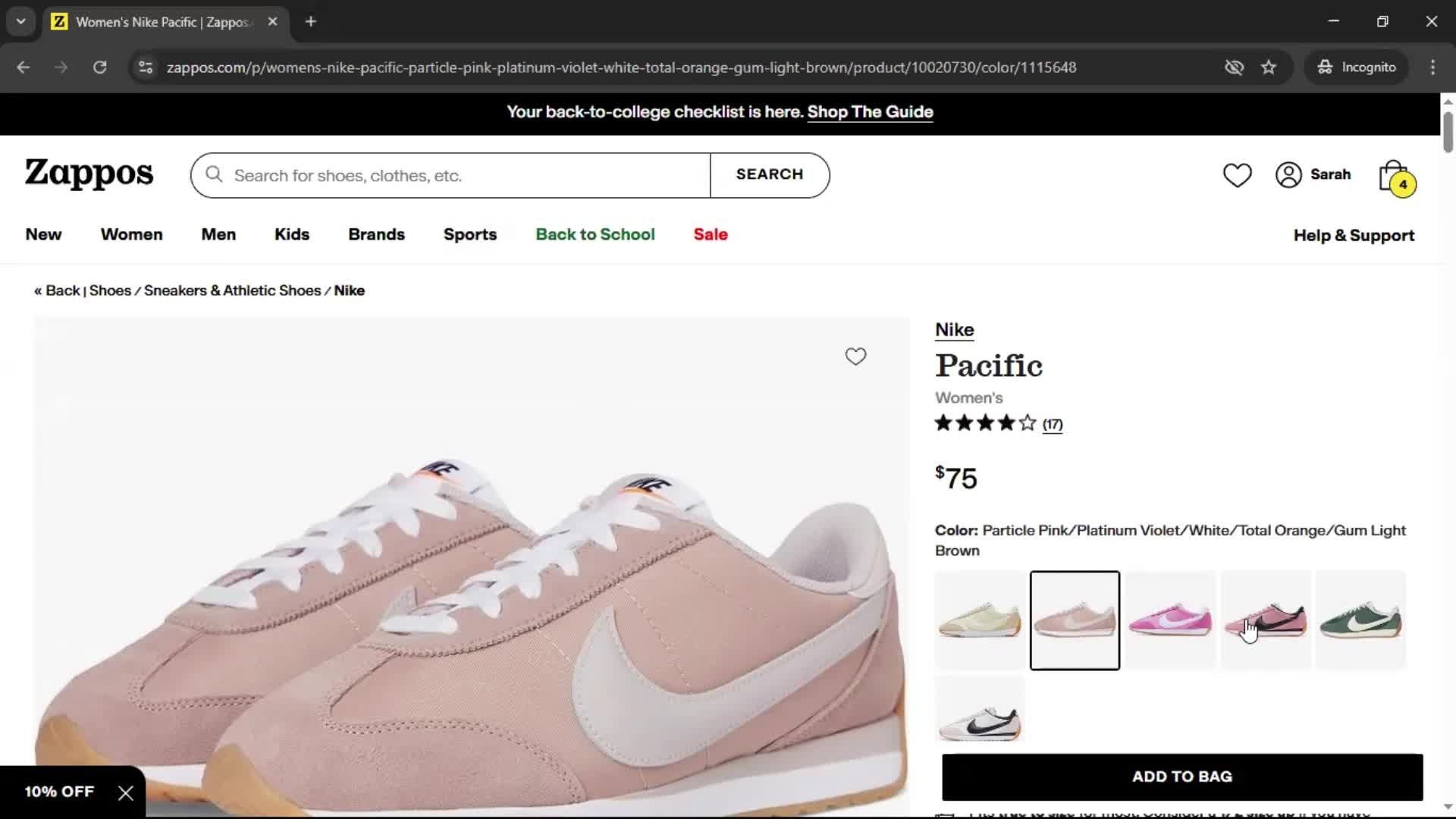Click the Zappos logo
This screenshot has height=819, width=1456.
click(89, 174)
